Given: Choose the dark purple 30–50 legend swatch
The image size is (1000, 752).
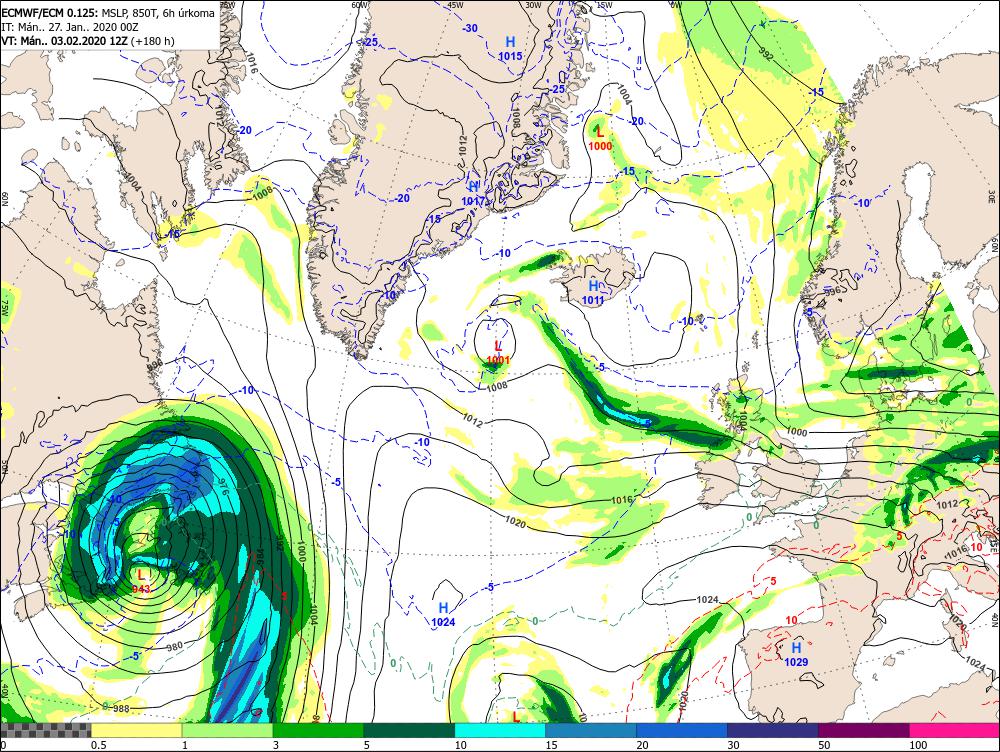Looking at the screenshot, I should pos(772,730).
